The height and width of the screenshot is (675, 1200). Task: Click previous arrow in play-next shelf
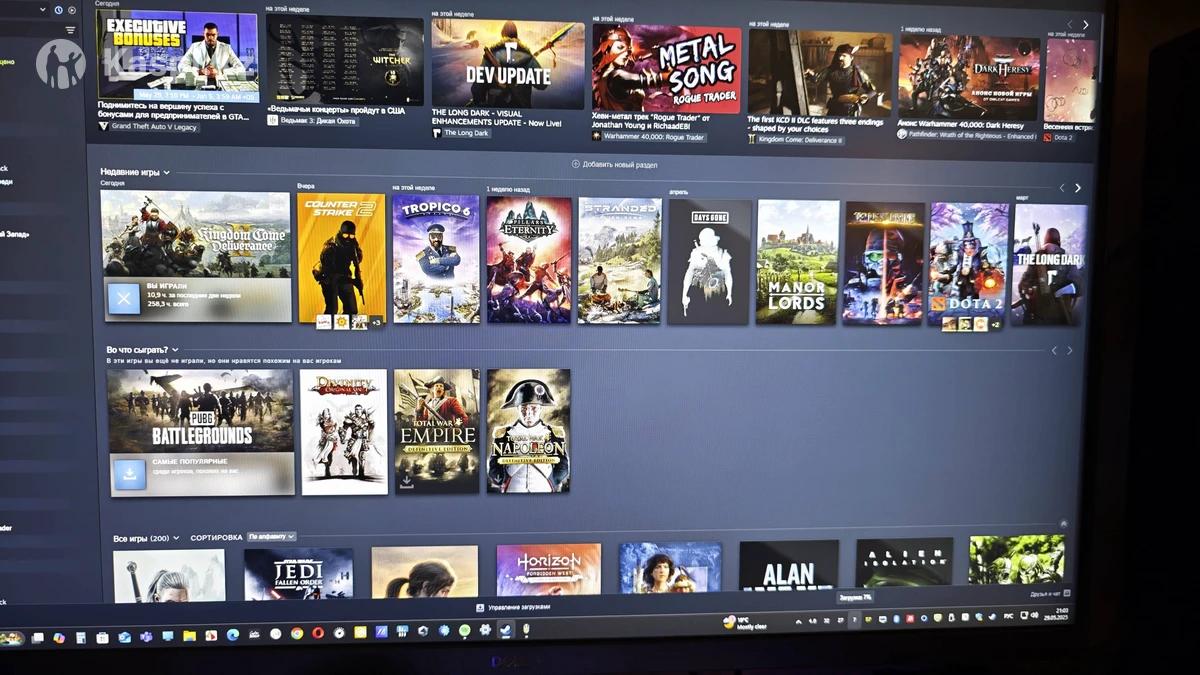pos(1053,351)
